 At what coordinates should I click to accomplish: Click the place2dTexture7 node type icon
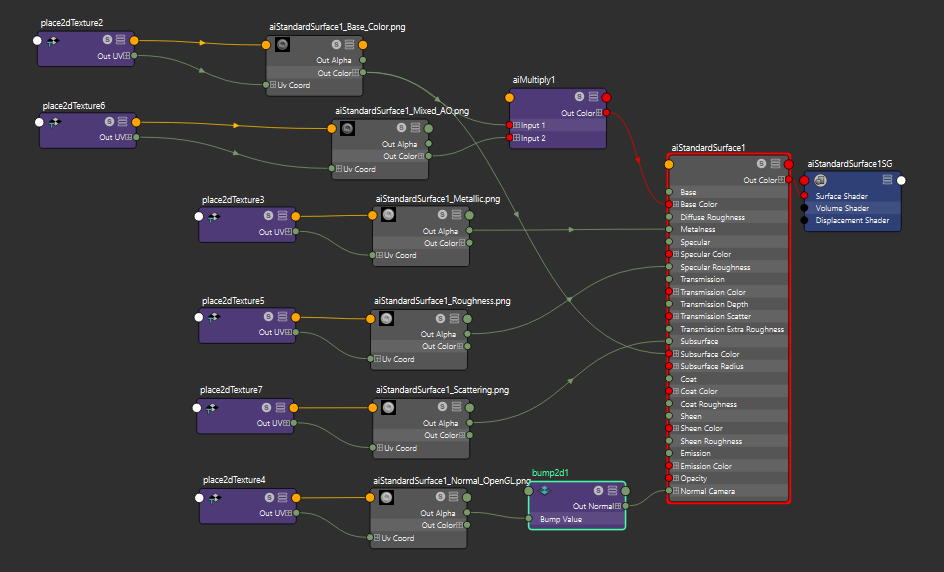[x=212, y=408]
